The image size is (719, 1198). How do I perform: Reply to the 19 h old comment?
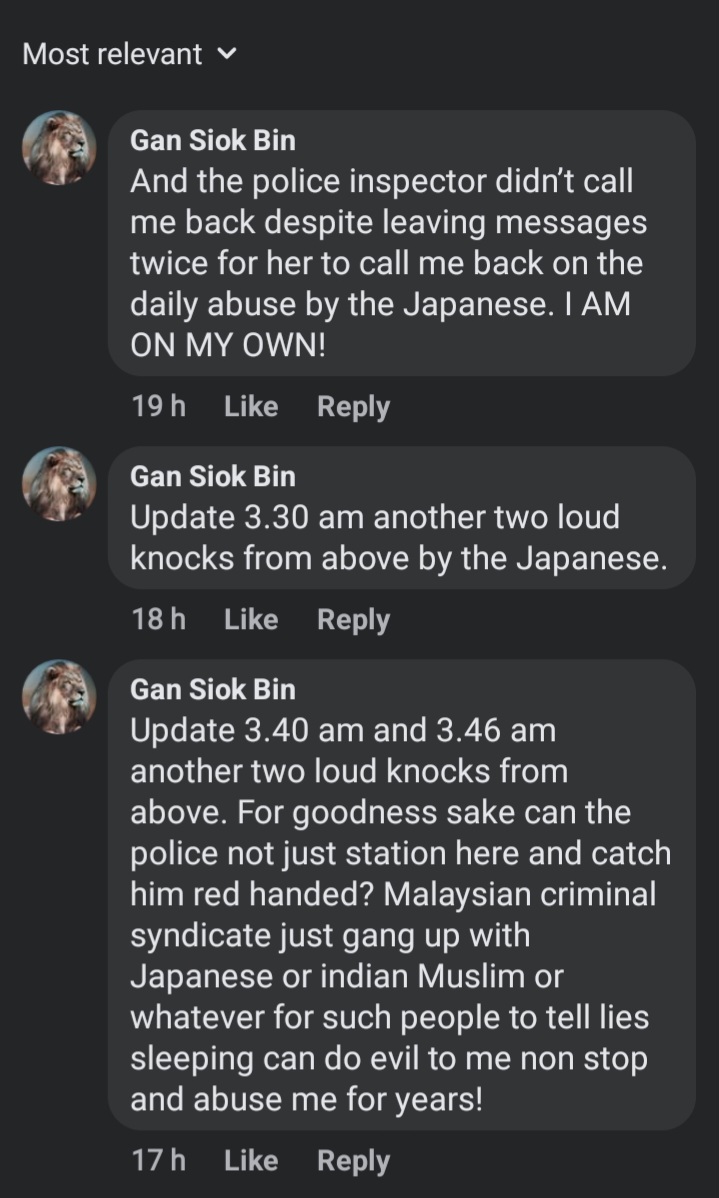(353, 407)
